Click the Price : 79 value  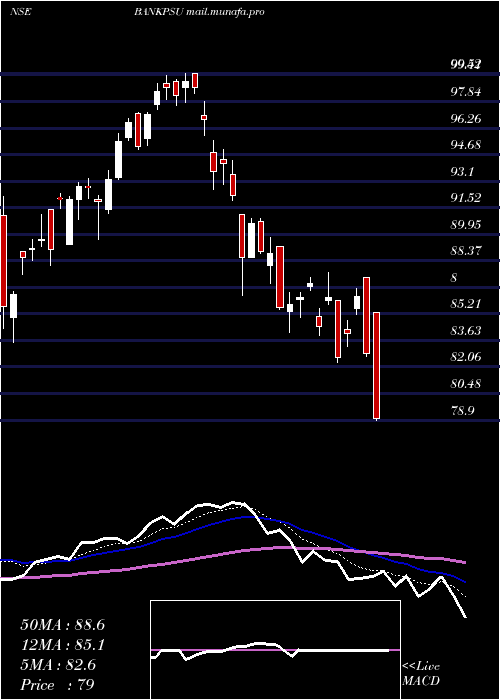click(58, 685)
